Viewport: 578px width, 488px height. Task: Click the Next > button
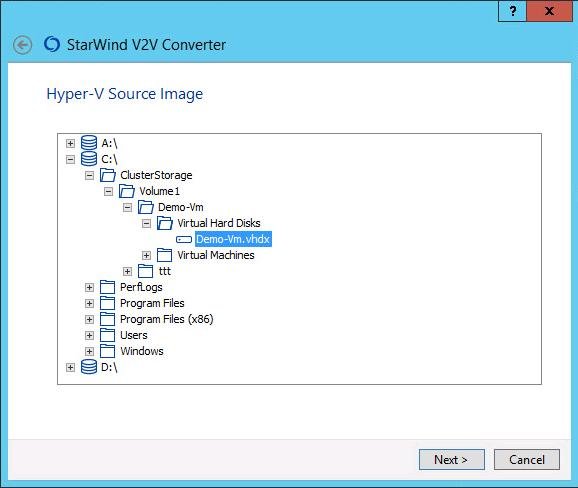click(452, 460)
